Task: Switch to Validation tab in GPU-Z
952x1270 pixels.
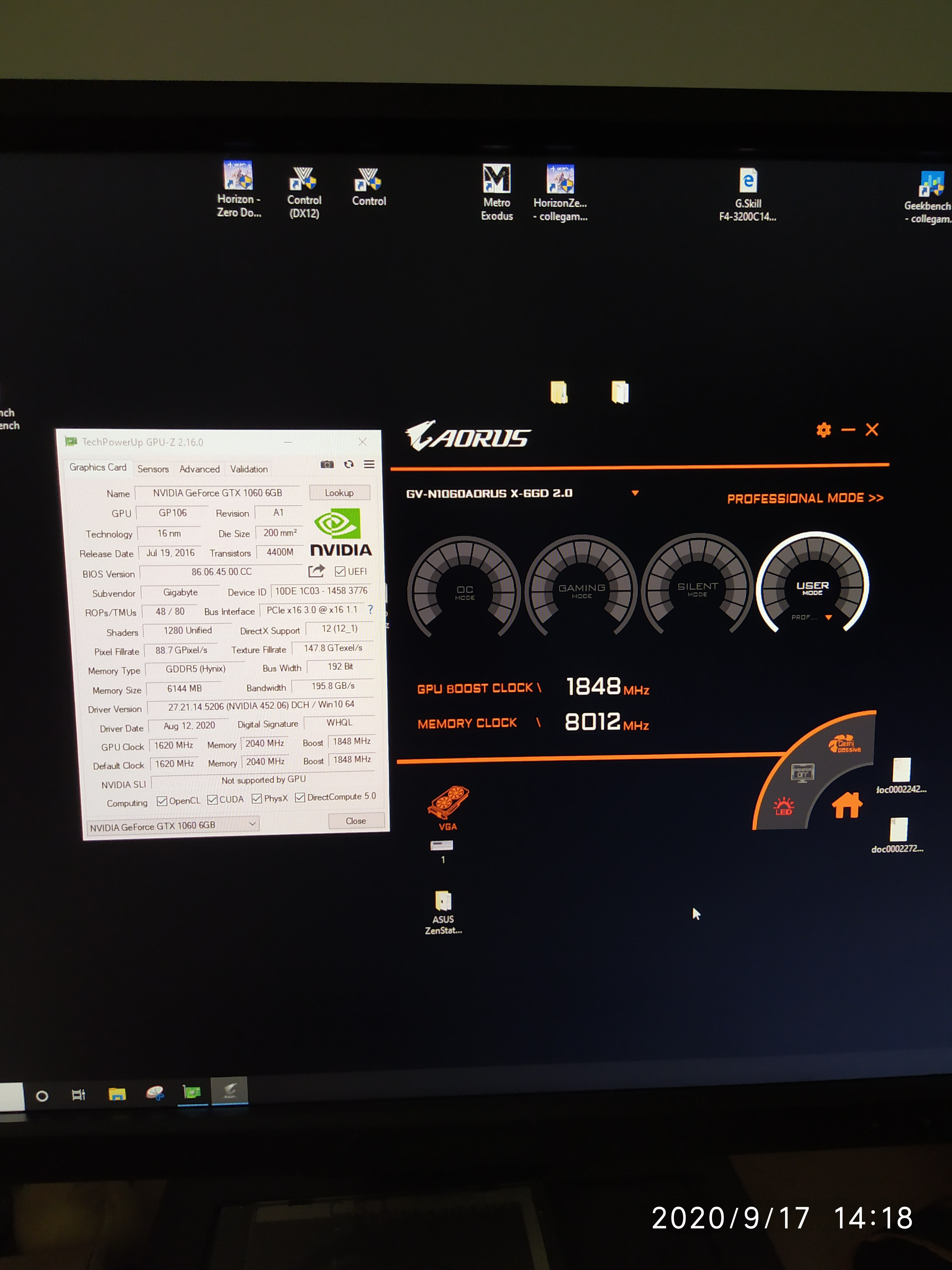Action: click(x=248, y=469)
